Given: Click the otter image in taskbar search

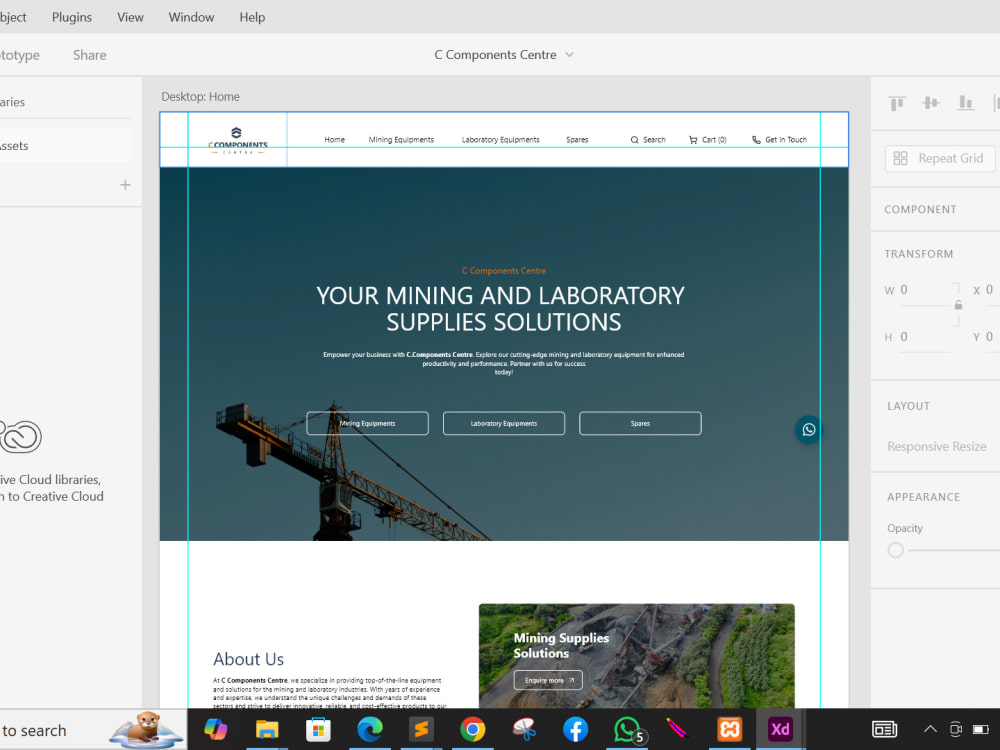Looking at the screenshot, I should pyautogui.click(x=145, y=729).
